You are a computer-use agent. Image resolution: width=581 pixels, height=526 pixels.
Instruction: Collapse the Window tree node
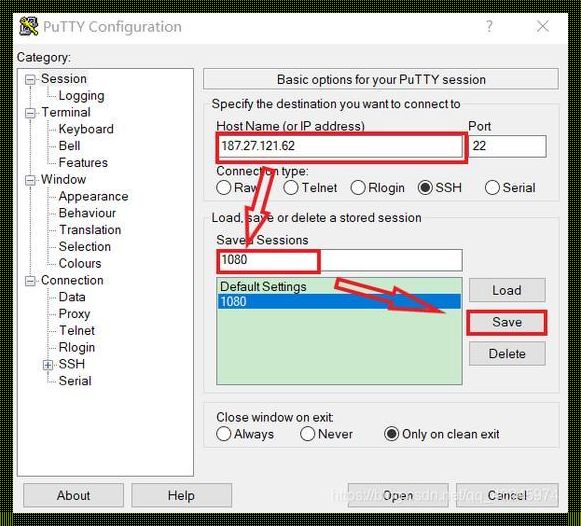pos(30,180)
